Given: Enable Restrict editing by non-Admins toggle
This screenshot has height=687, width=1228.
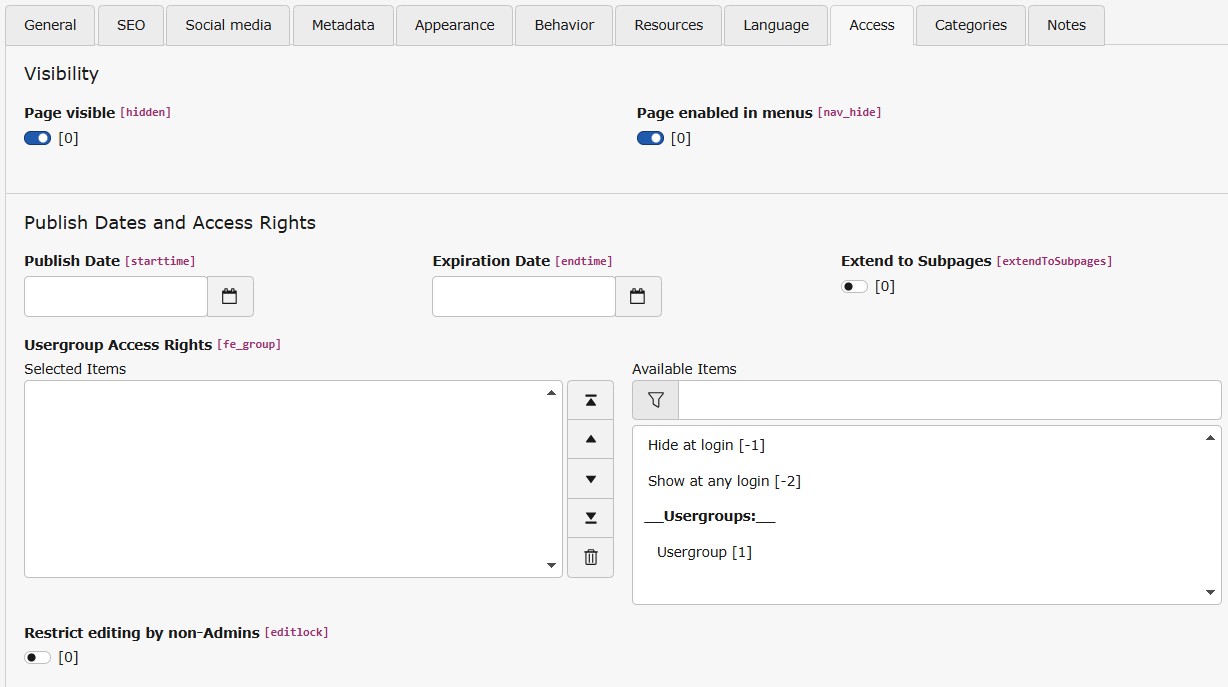Looking at the screenshot, I should (38, 657).
